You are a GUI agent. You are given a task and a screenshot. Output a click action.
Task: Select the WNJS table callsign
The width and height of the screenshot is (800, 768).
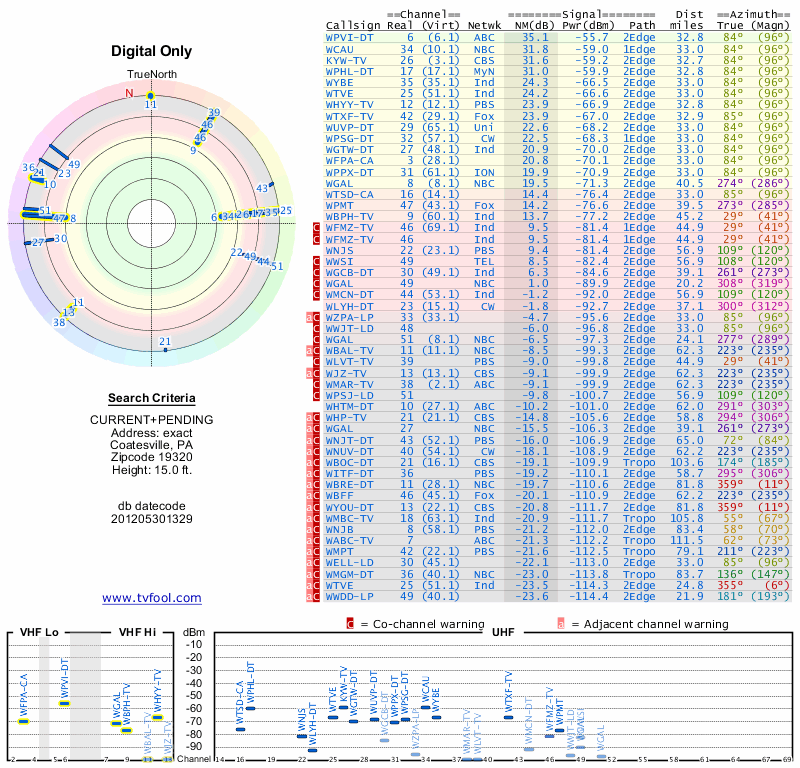[340, 250]
